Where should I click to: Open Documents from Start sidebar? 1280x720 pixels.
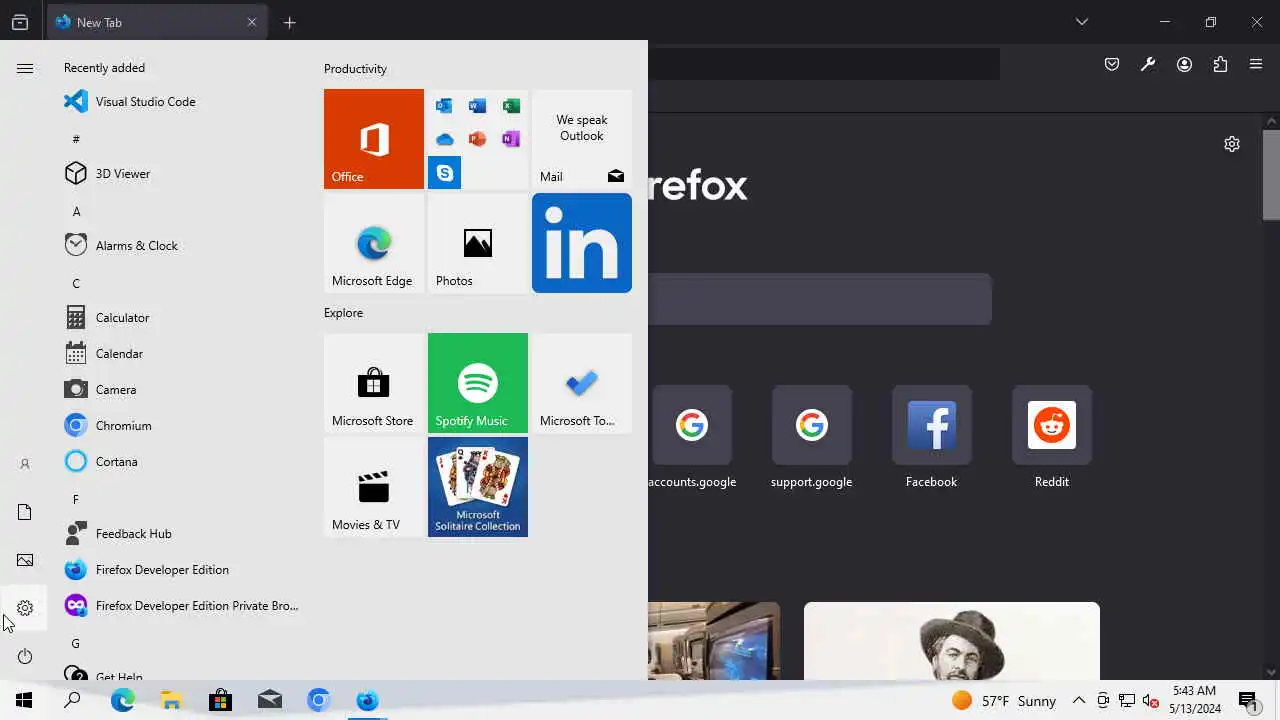pyautogui.click(x=25, y=512)
